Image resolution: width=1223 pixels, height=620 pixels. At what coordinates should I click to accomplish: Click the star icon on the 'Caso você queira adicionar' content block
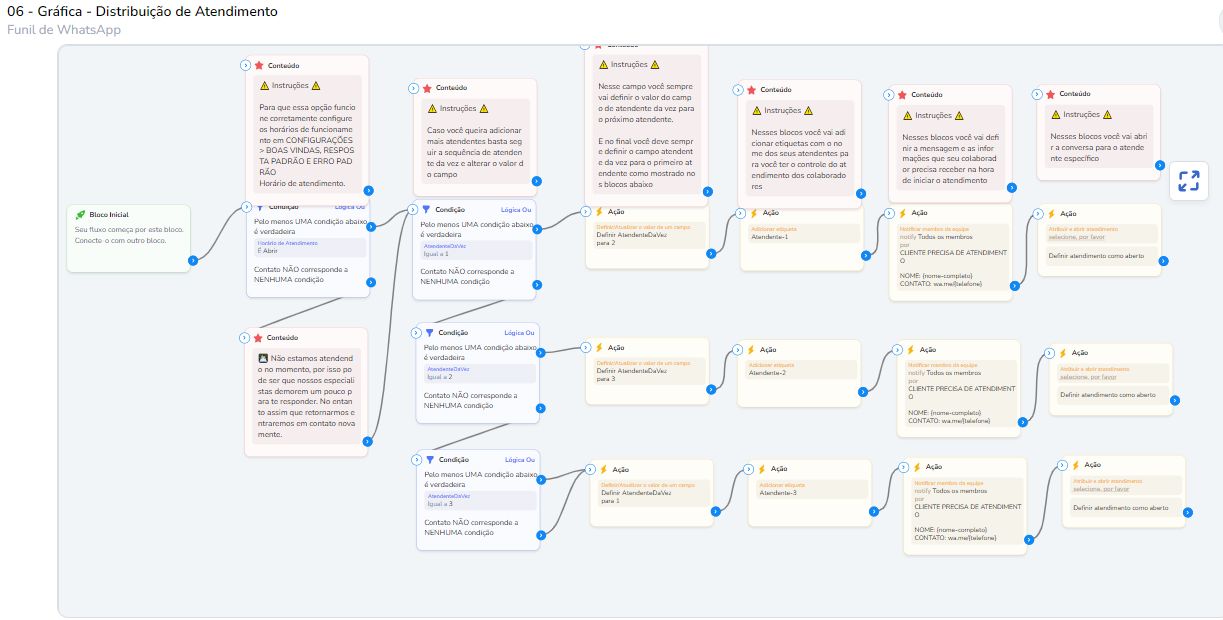click(427, 88)
